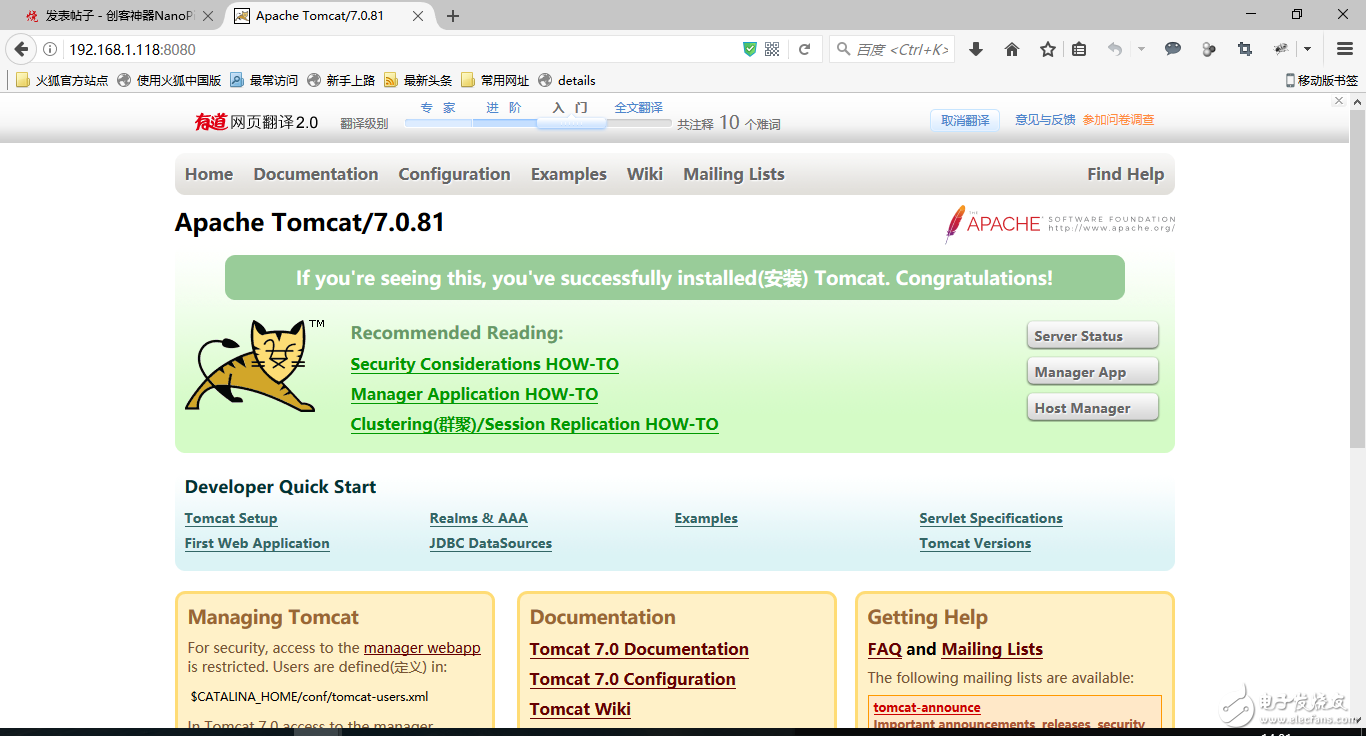This screenshot has height=736, width=1366.
Task: Open the 新手上路 bookmark
Action: [x=341, y=80]
